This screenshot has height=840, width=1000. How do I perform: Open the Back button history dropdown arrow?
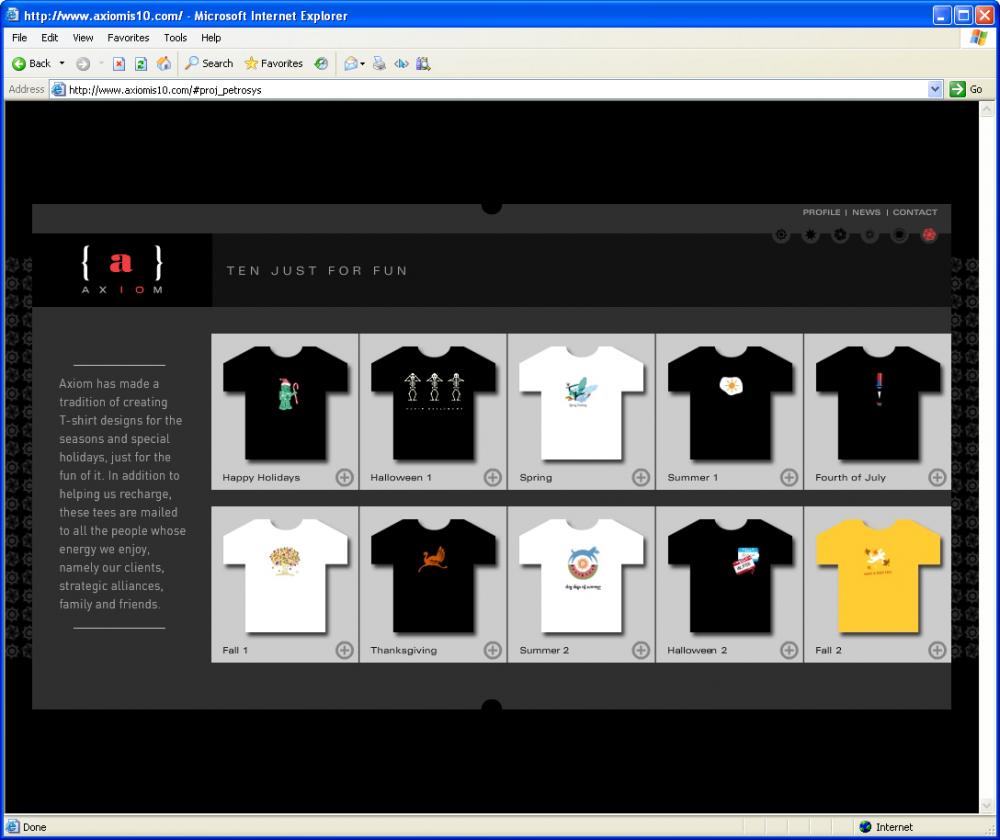(62, 63)
